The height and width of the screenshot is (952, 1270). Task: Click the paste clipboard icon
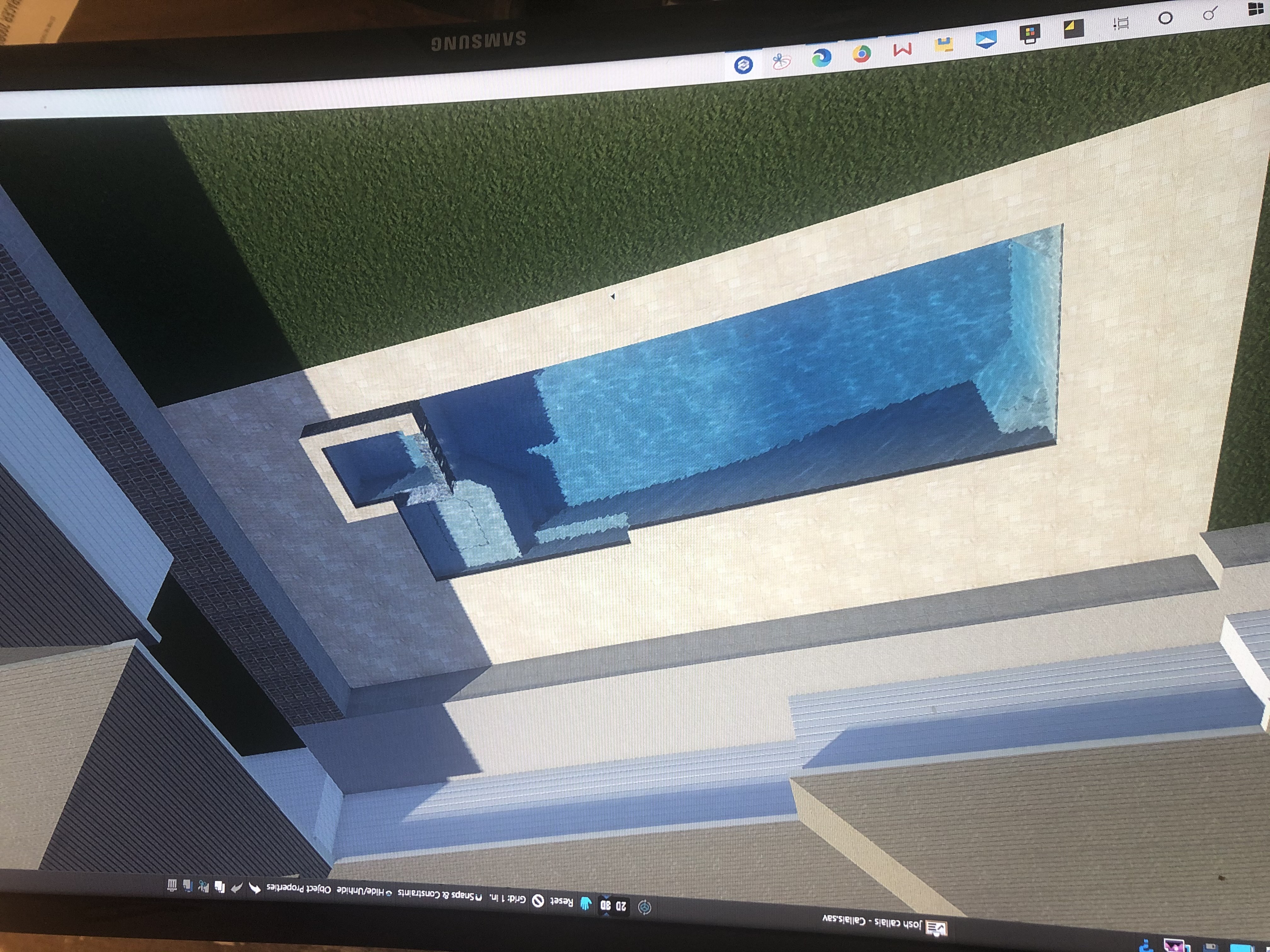click(188, 886)
